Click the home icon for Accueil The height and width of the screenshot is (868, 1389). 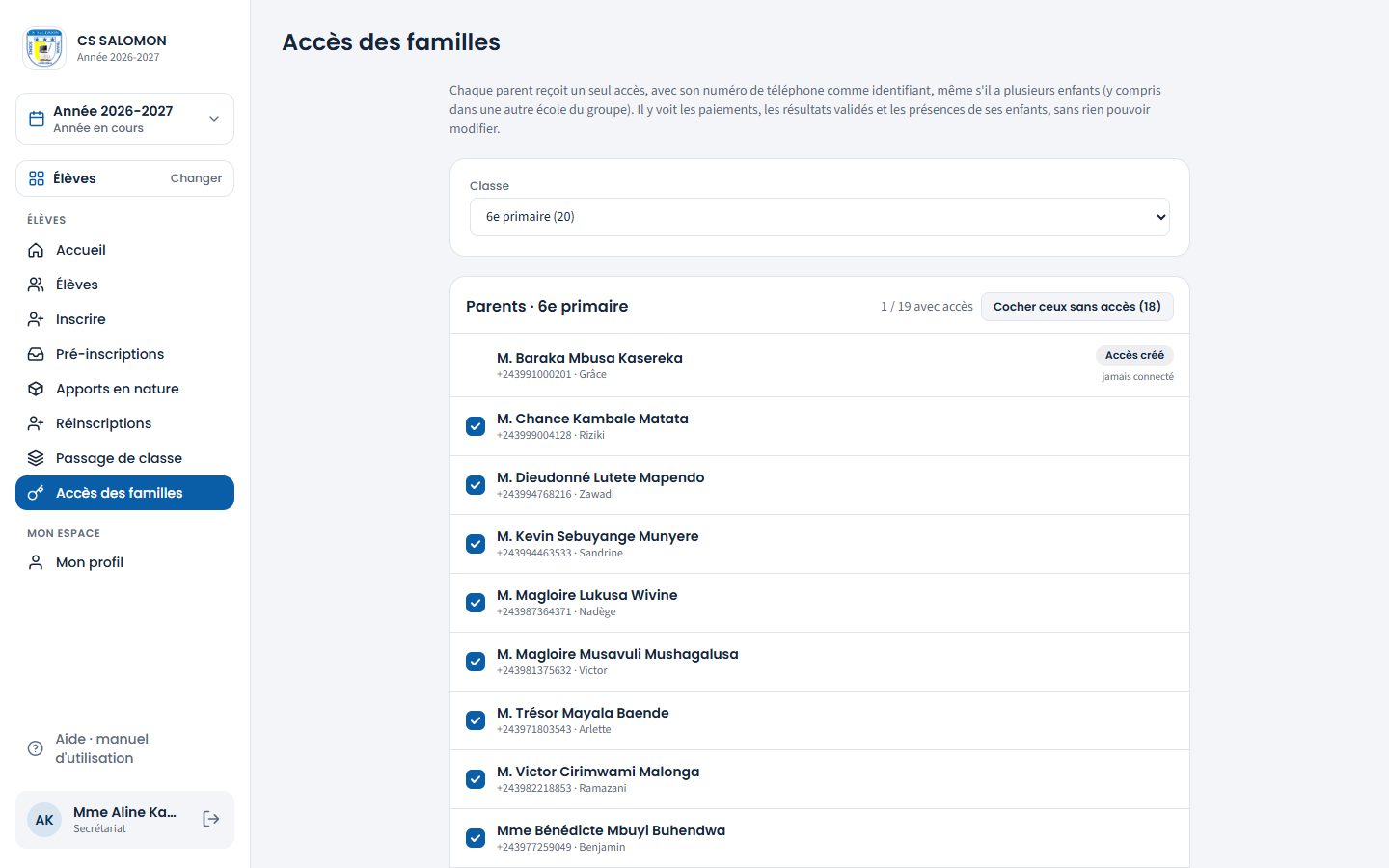[x=36, y=250]
